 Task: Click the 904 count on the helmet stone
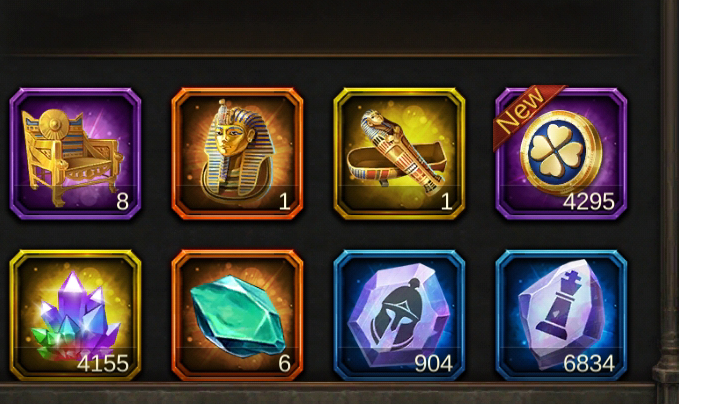(433, 364)
